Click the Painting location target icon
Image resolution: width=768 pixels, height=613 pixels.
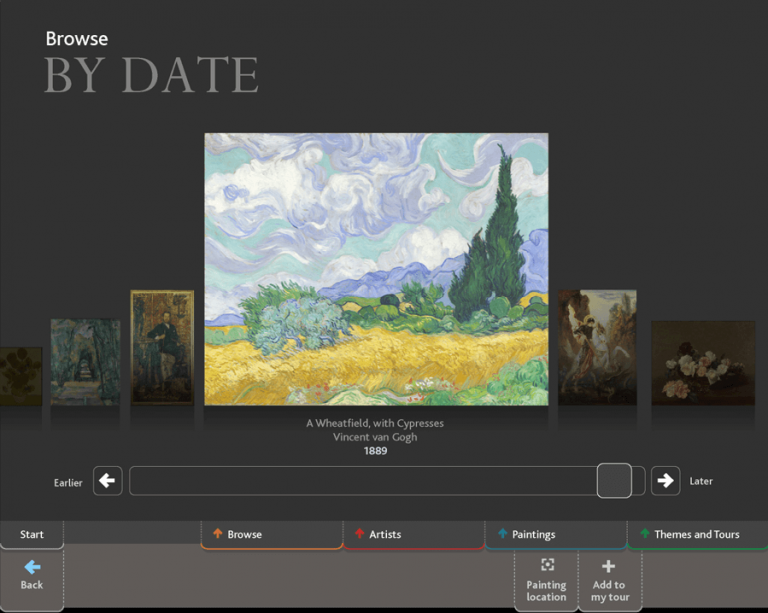[x=547, y=565]
